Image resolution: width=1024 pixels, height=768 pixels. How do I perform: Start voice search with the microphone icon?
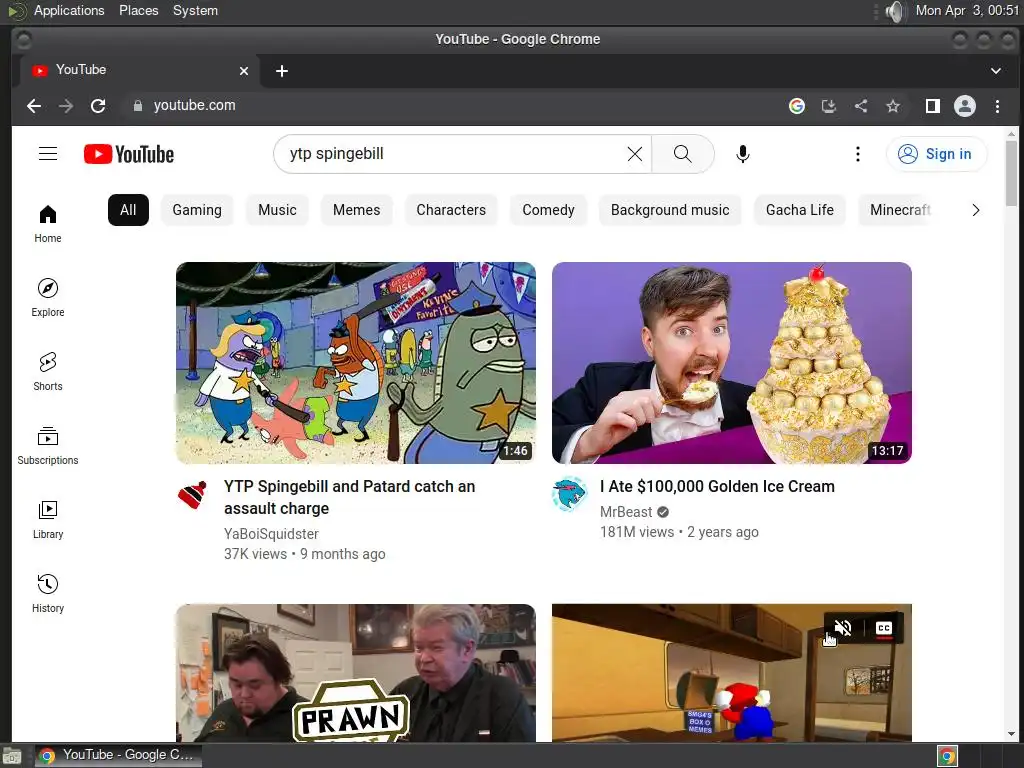coord(743,154)
